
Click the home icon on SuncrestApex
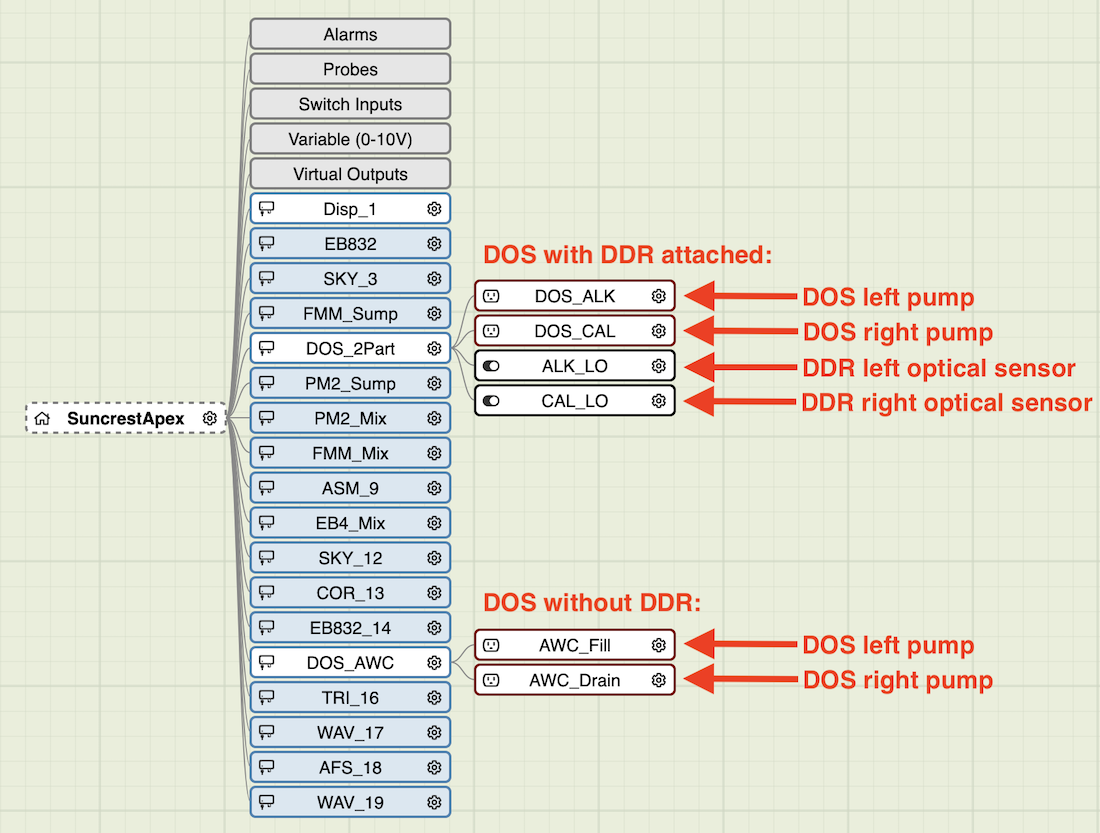42,419
